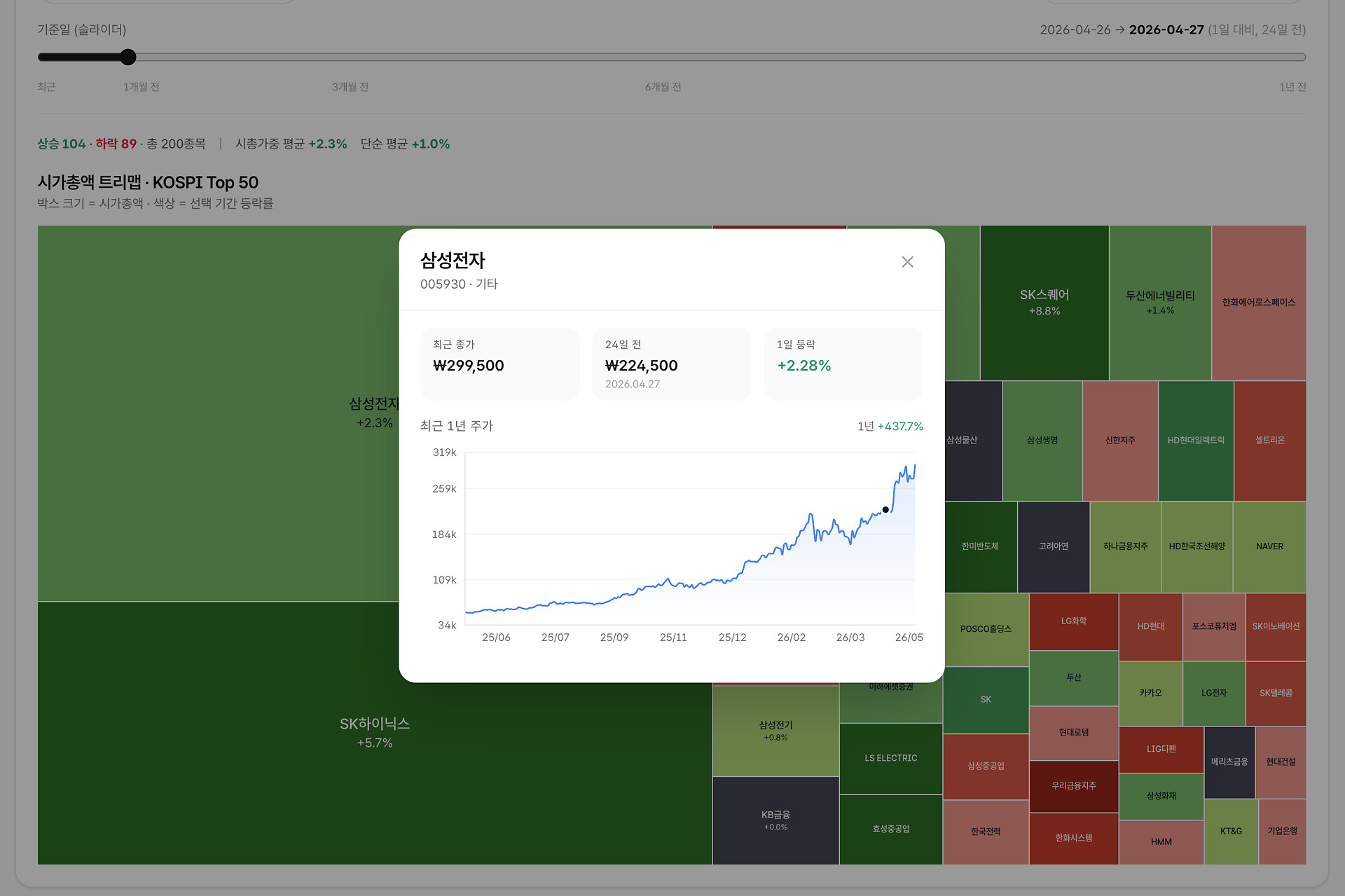Open the KT&G tile
This screenshot has width=1345, height=896.
pyautogui.click(x=1231, y=832)
